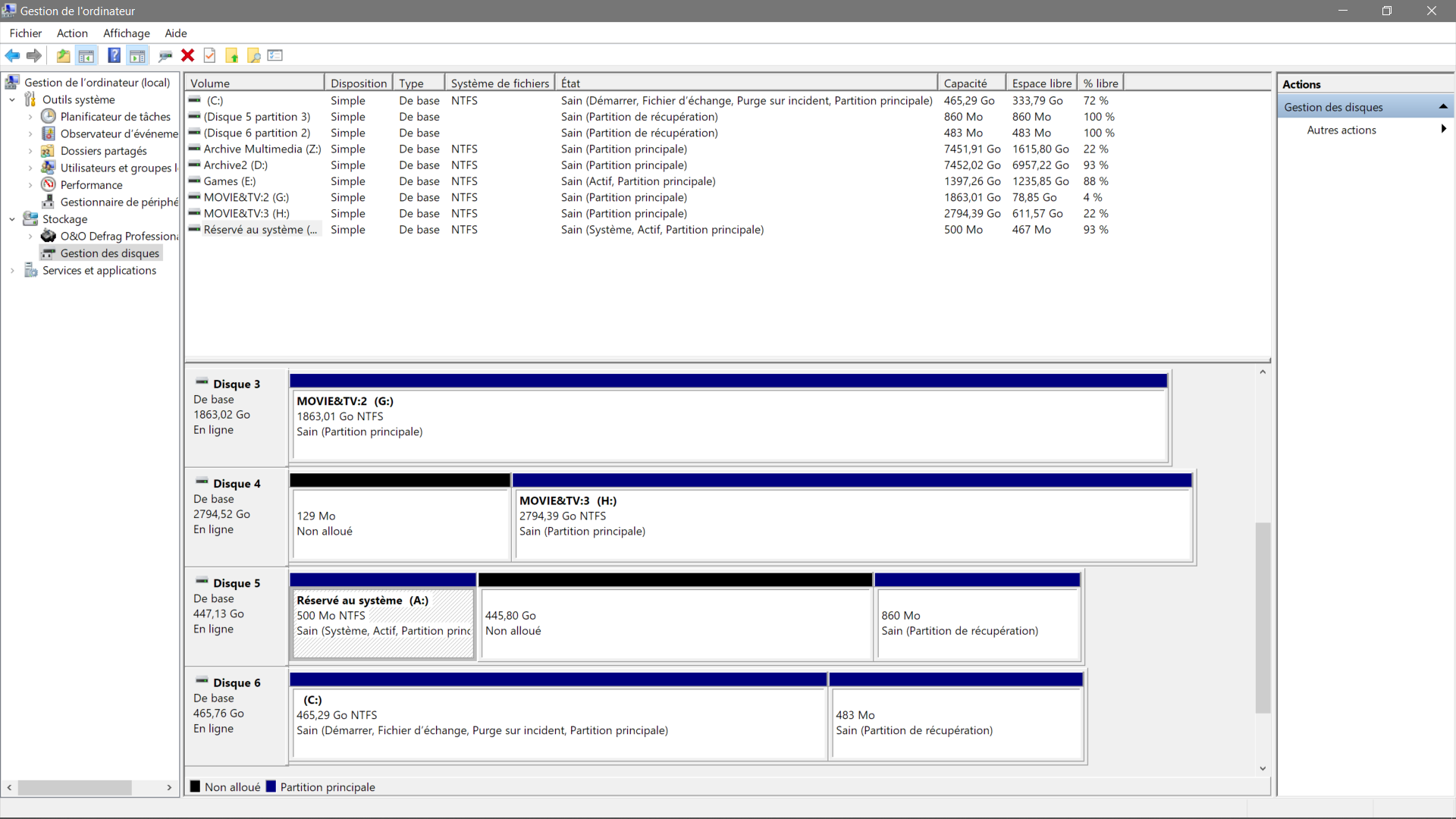This screenshot has height=819, width=1456.
Task: Click the Gestion de l'ordinateur root icon
Action: [x=12, y=82]
